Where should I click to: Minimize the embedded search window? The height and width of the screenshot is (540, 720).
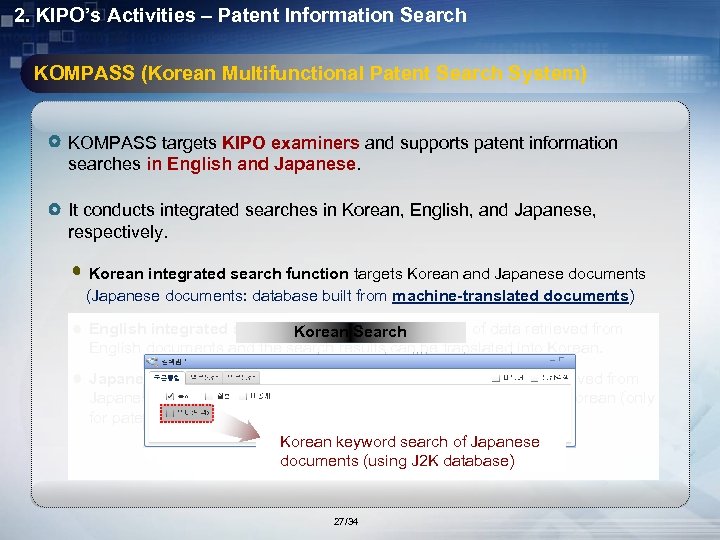[x=552, y=361]
